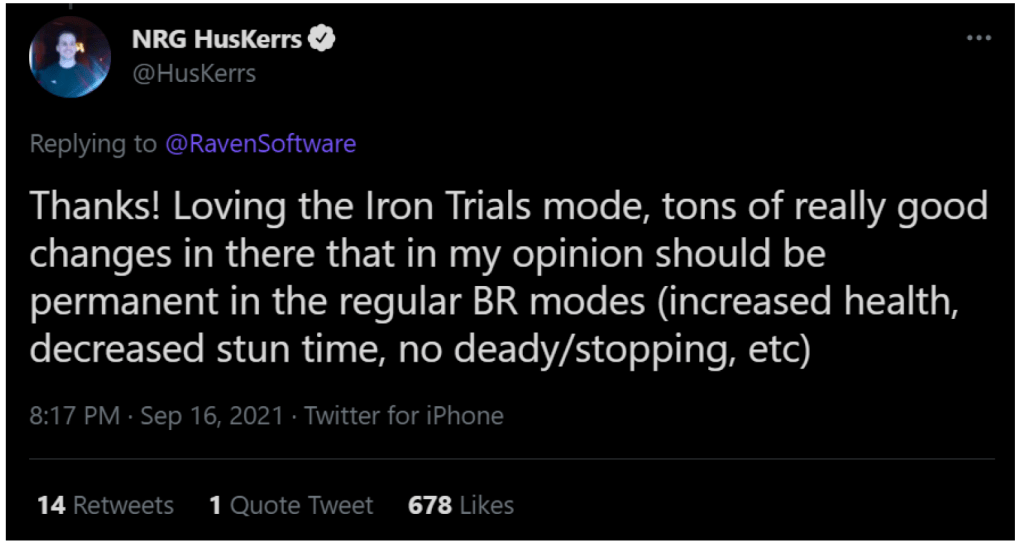
Task: Click the verified badge next to NRG HusKerrs
Action: (x=320, y=40)
